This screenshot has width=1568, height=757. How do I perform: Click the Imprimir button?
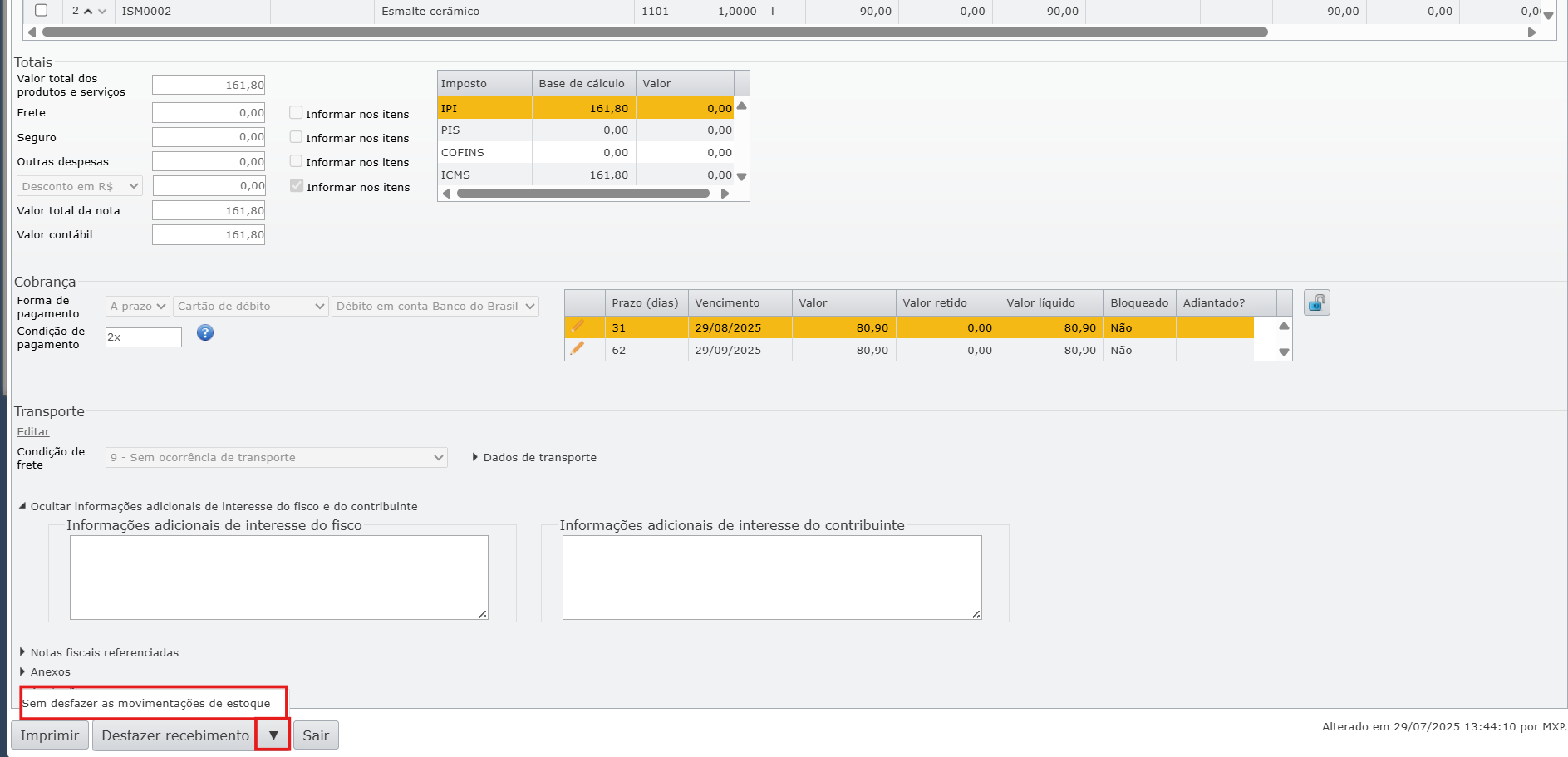[x=50, y=735]
